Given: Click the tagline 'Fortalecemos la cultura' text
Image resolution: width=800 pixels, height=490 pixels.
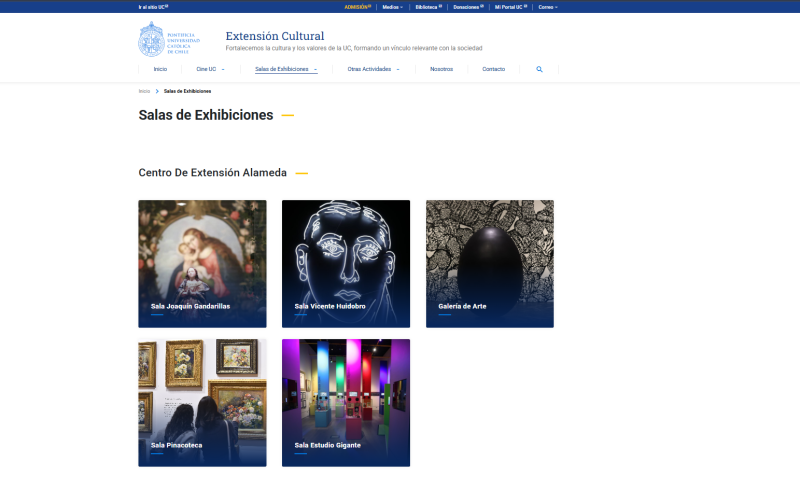Looking at the screenshot, I should [x=354, y=48].
